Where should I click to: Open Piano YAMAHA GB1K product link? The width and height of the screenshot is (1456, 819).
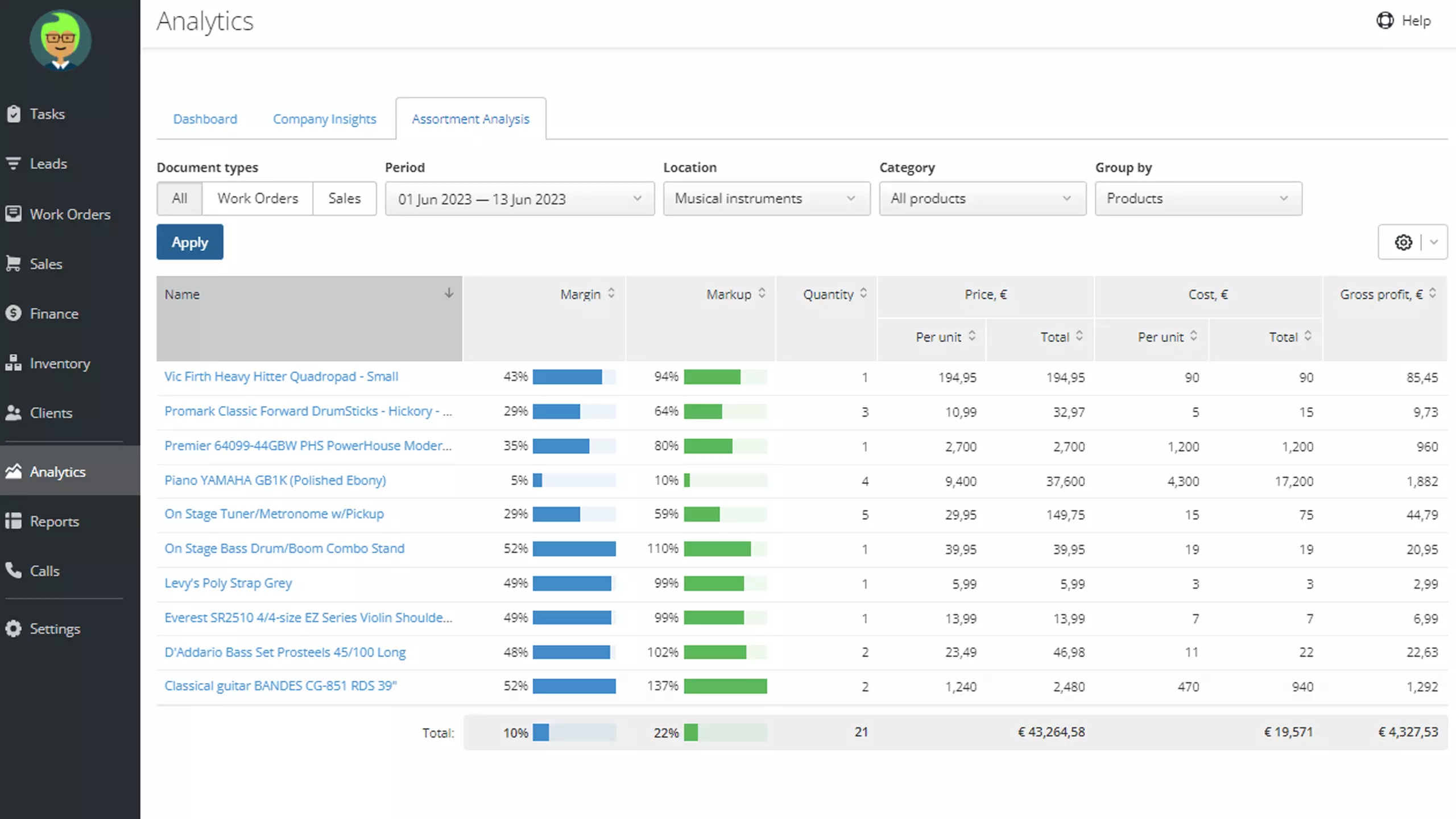point(275,480)
